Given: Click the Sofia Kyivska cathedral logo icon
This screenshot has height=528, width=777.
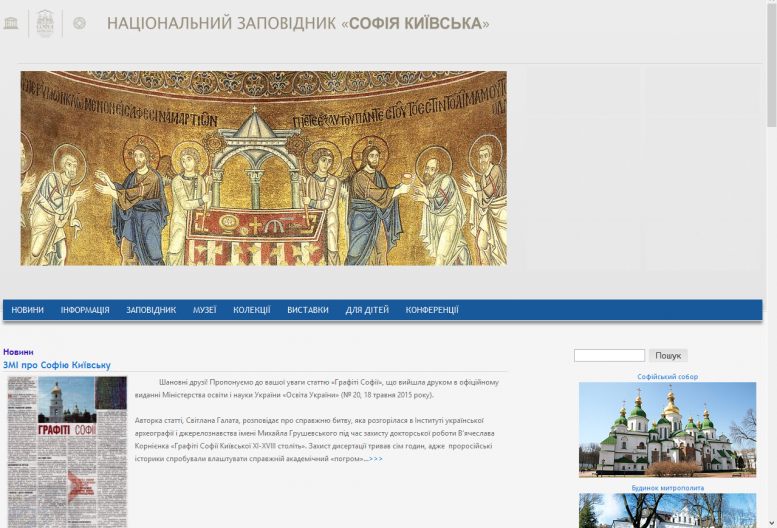Looking at the screenshot, I should click(x=45, y=23).
